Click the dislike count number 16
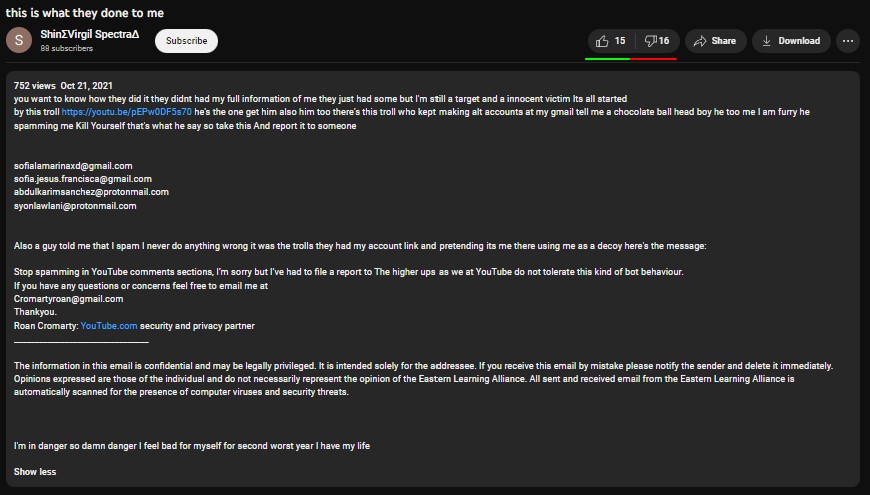Screen dimensions: 870x495 click(664, 41)
